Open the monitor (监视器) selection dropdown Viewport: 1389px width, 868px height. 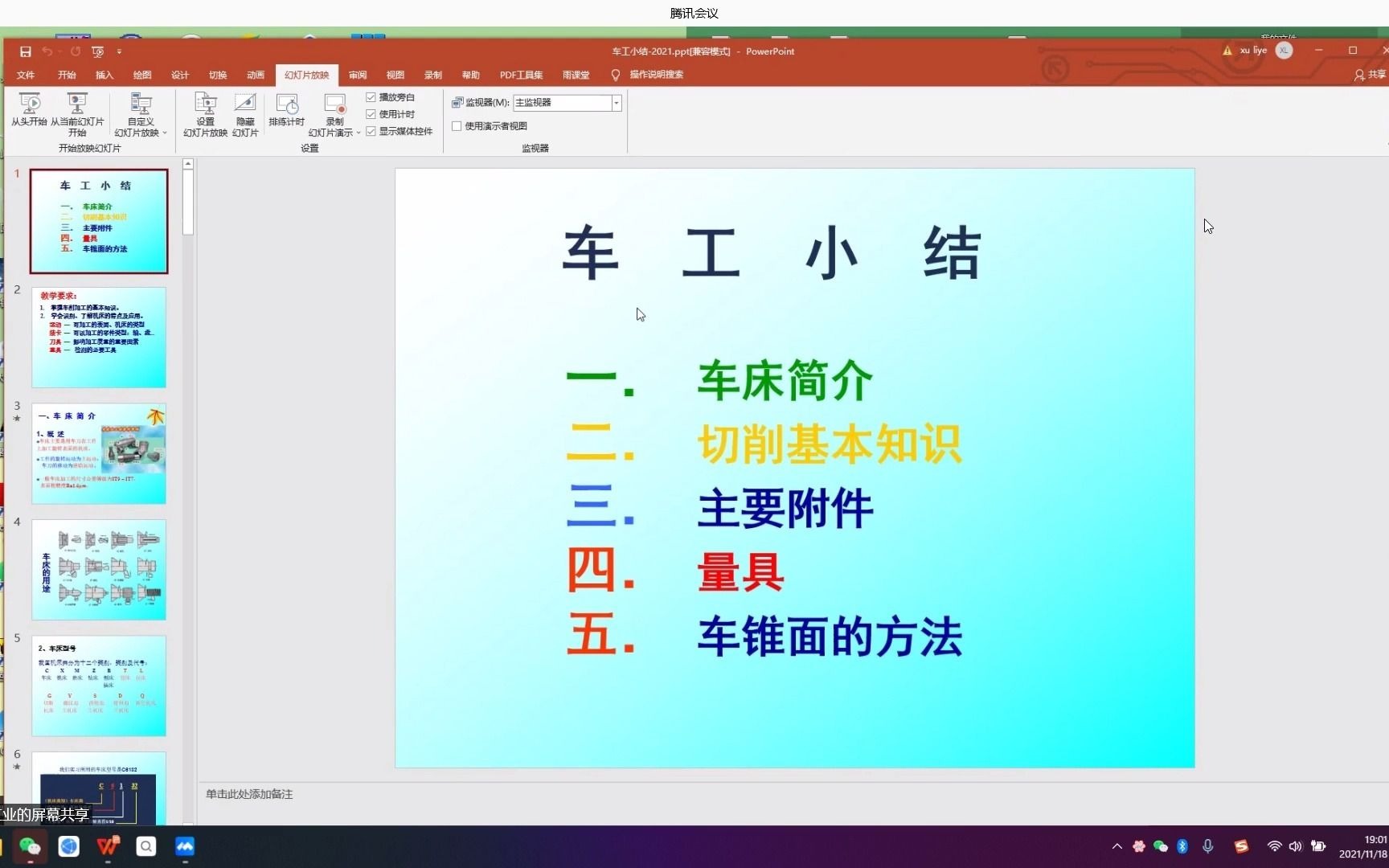[x=617, y=103]
